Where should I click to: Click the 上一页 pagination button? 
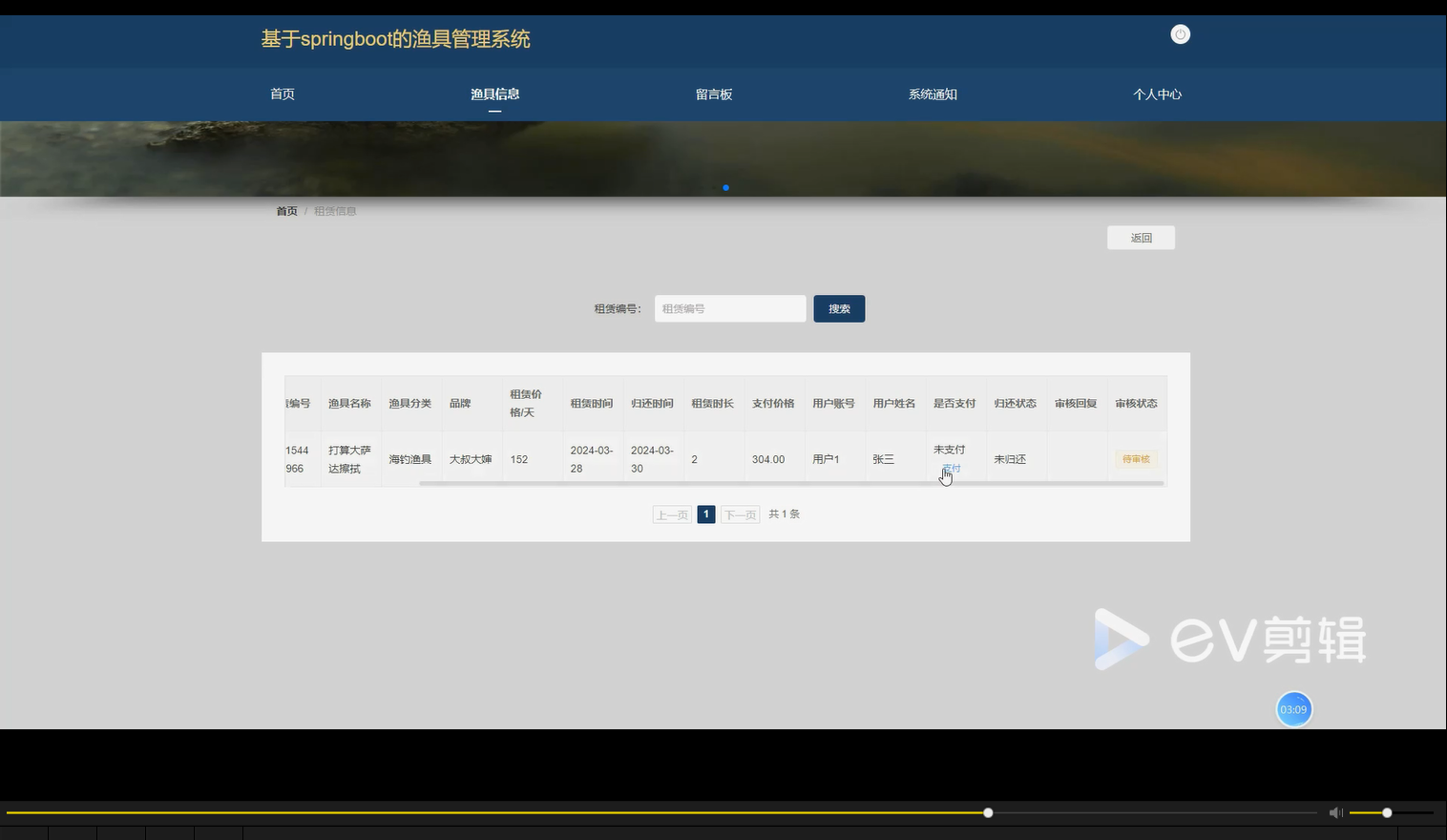pos(672,514)
